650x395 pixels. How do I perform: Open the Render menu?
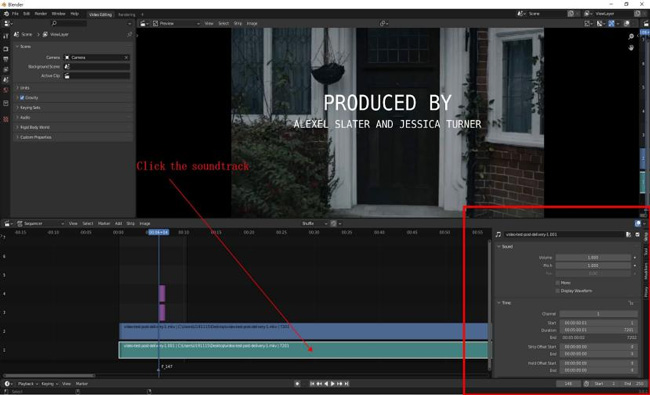tap(41, 14)
